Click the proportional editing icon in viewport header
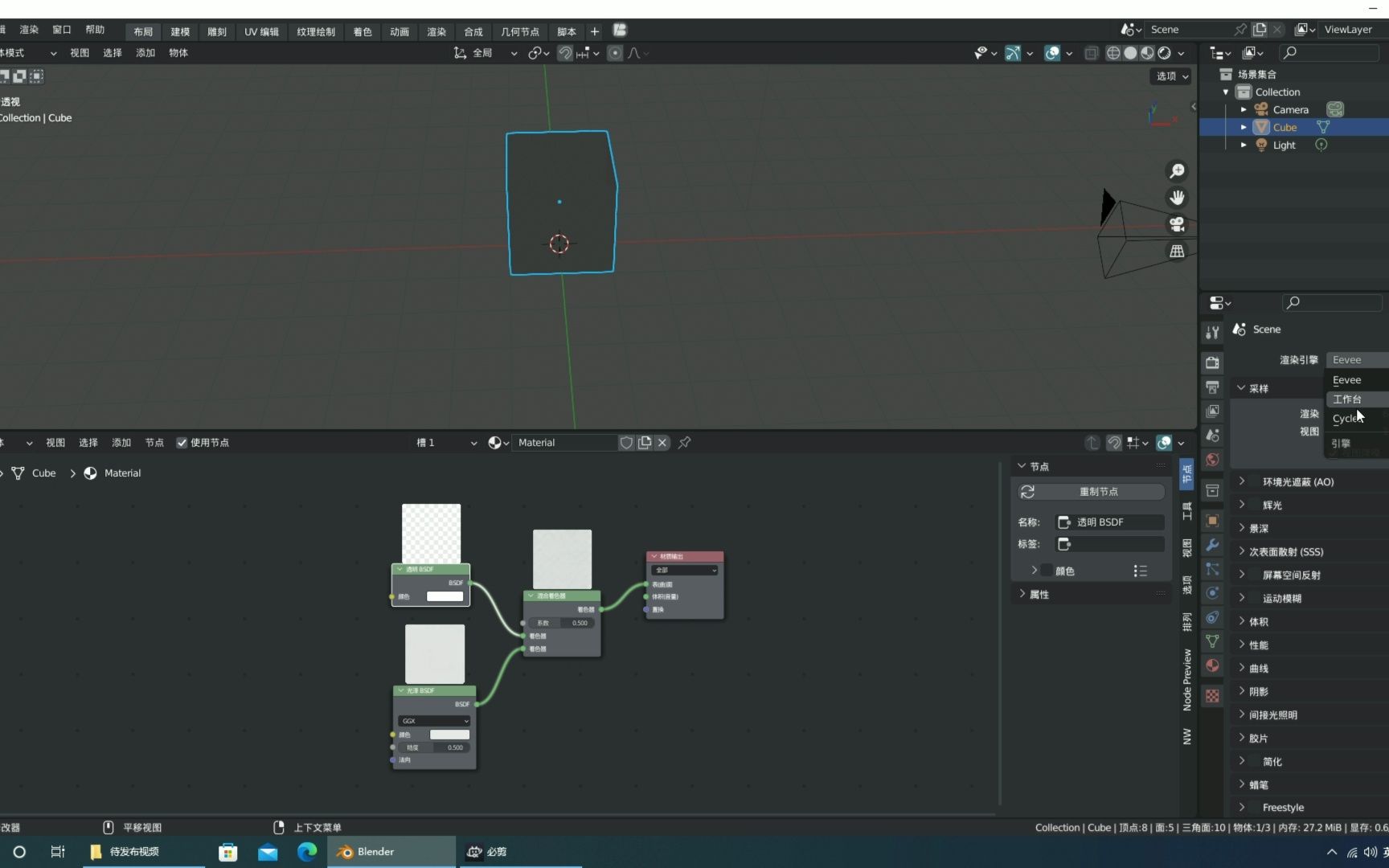 coord(615,52)
